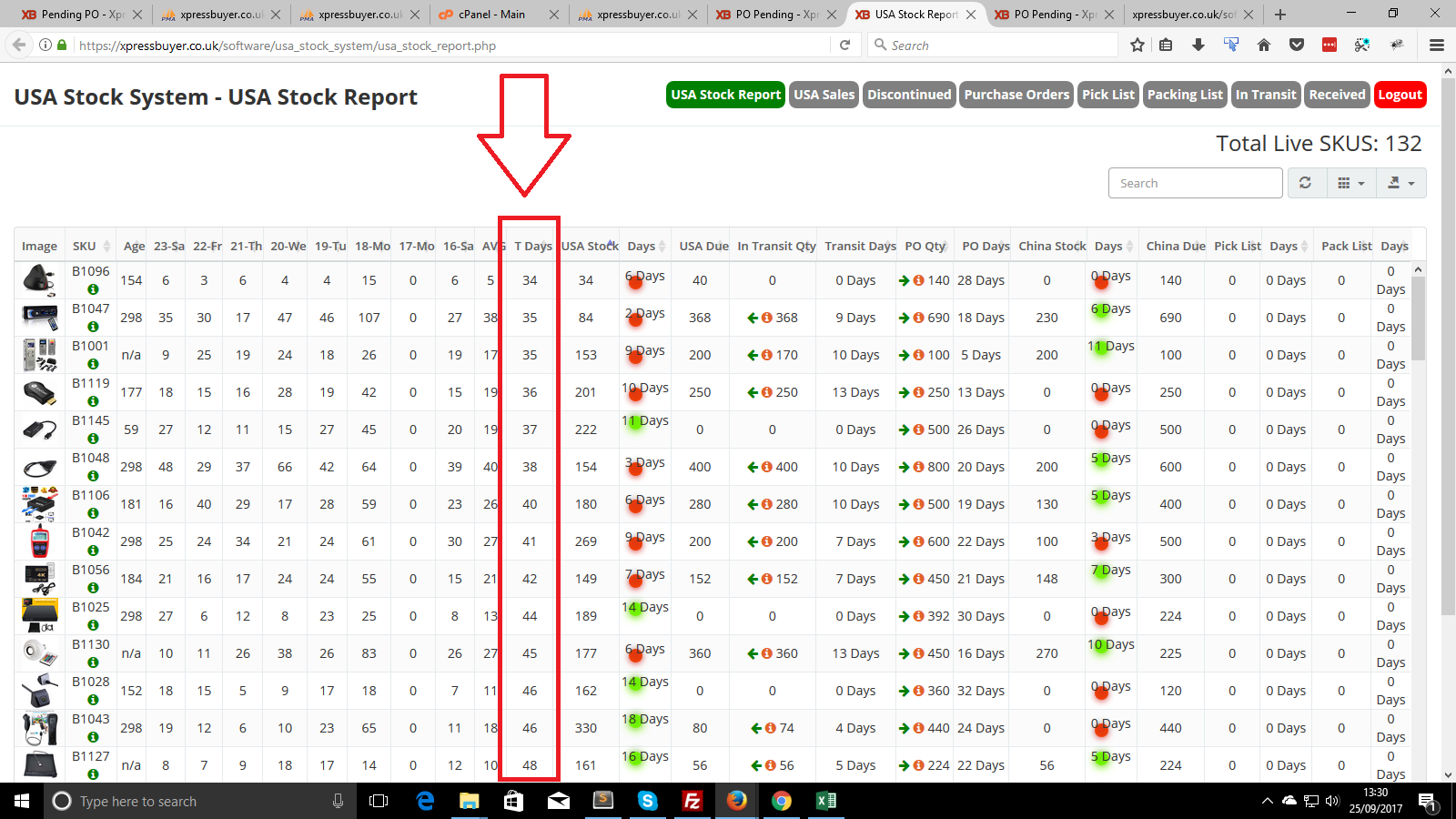Click the green right arrow beside PO Qty 140
This screenshot has height=819, width=1456.
point(904,280)
